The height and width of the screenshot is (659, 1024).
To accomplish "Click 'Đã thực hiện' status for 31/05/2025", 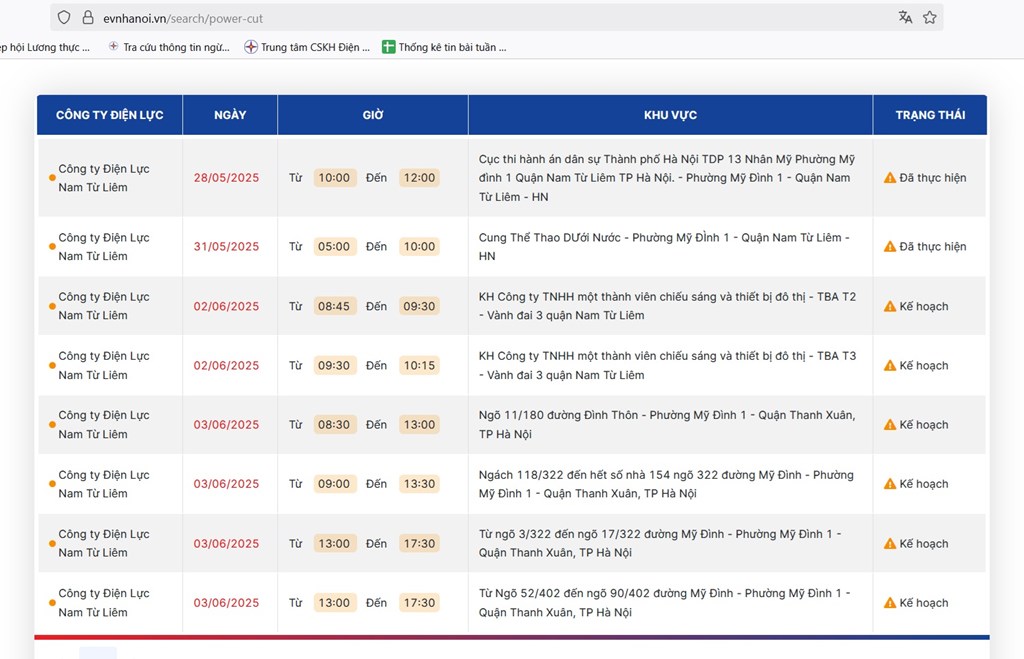I will pos(933,246).
